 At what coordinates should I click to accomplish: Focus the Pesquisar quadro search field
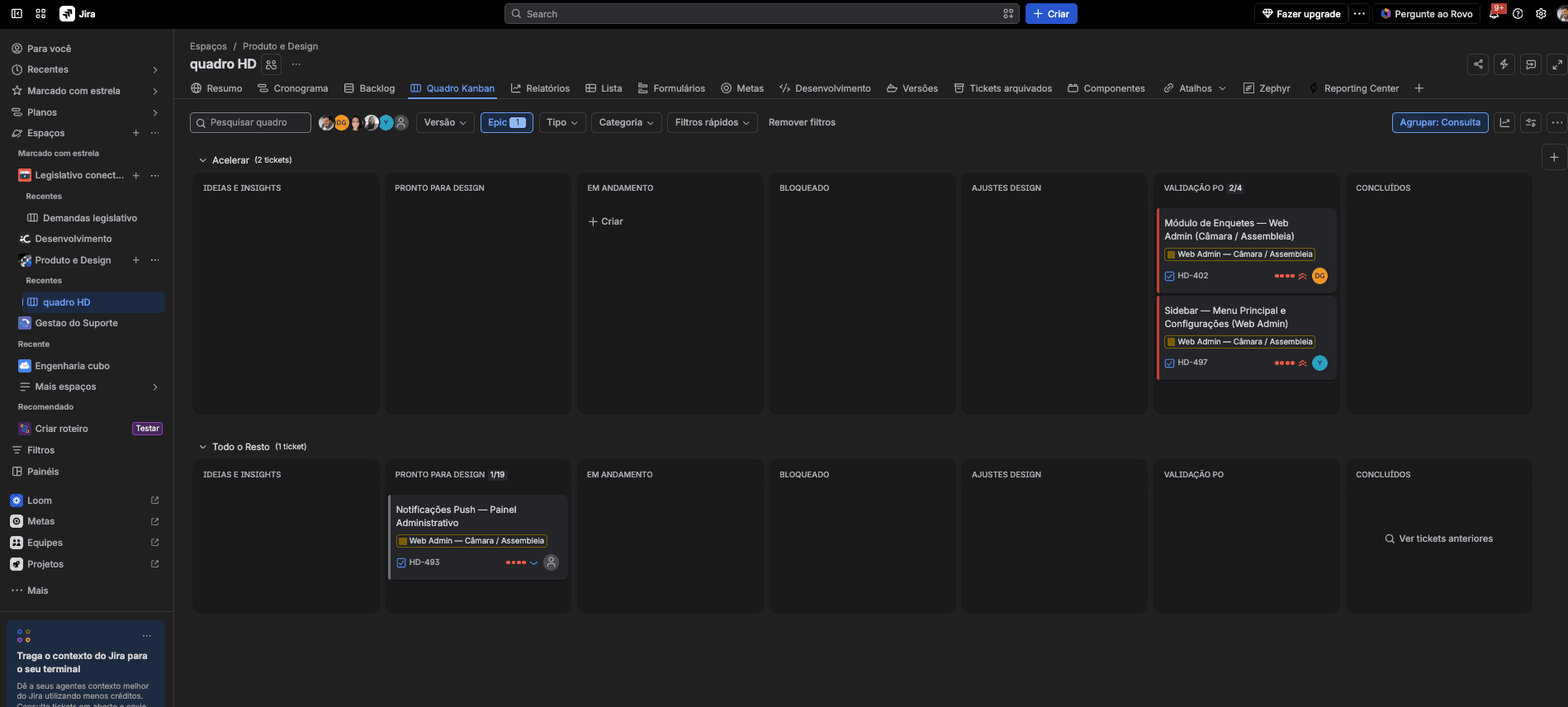(250, 122)
